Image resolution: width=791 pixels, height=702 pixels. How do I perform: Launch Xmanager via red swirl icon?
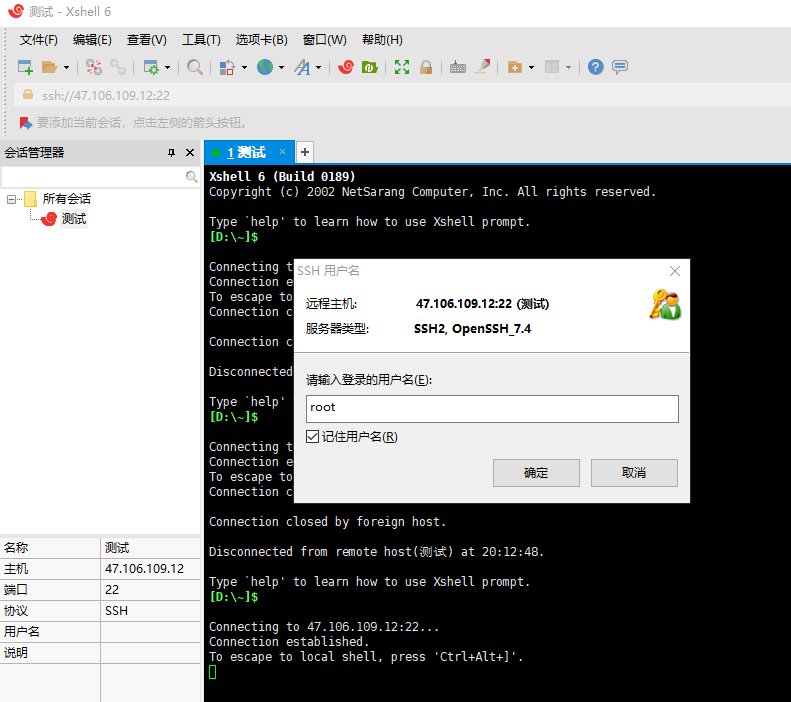(346, 67)
